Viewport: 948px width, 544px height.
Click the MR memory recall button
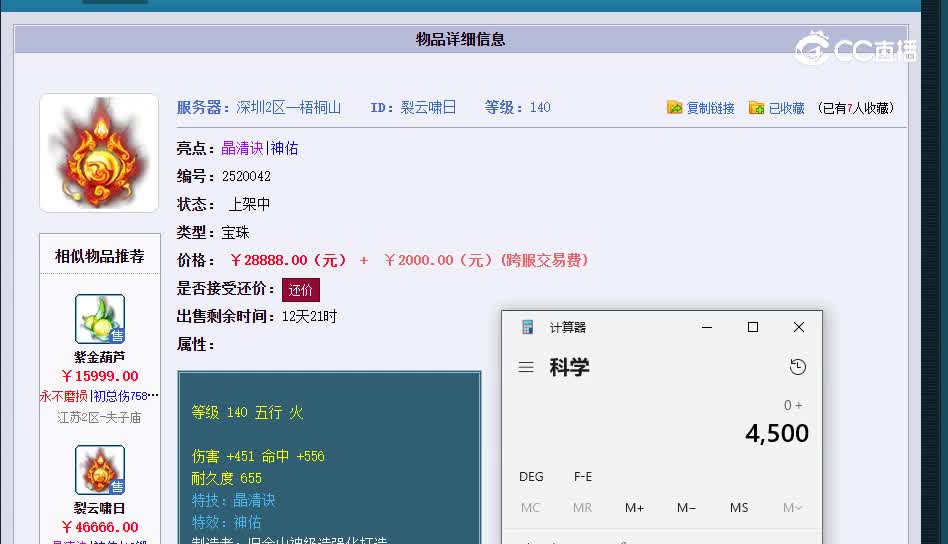point(582,508)
